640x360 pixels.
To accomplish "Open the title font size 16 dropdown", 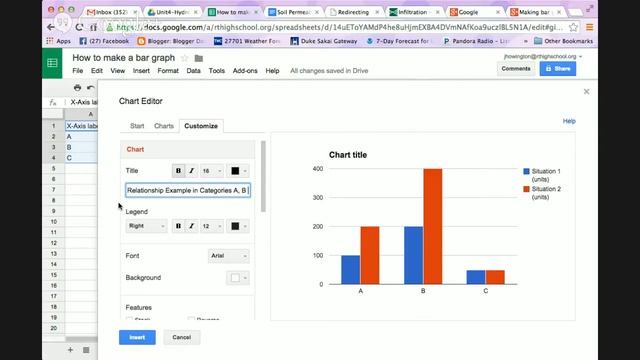I will tap(212, 171).
